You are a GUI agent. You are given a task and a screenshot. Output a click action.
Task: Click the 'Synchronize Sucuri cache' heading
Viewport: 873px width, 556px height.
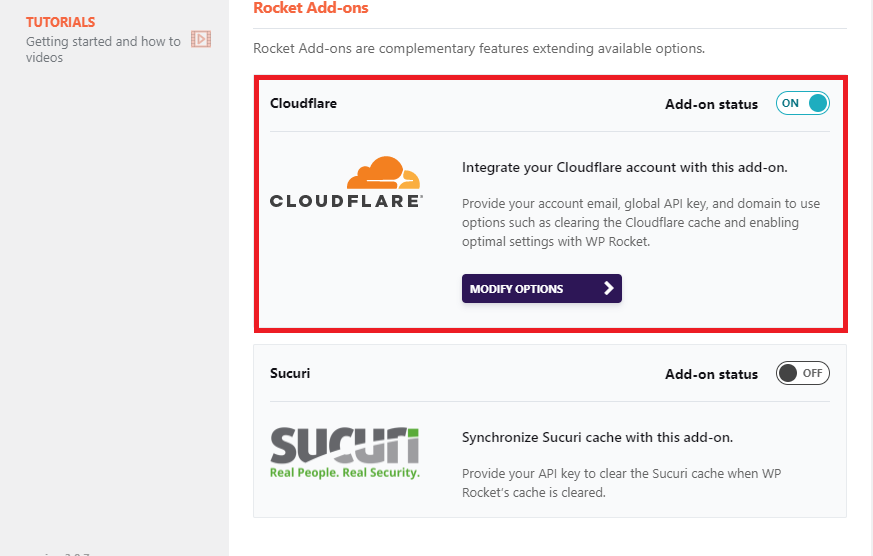pyautogui.click(x=597, y=437)
